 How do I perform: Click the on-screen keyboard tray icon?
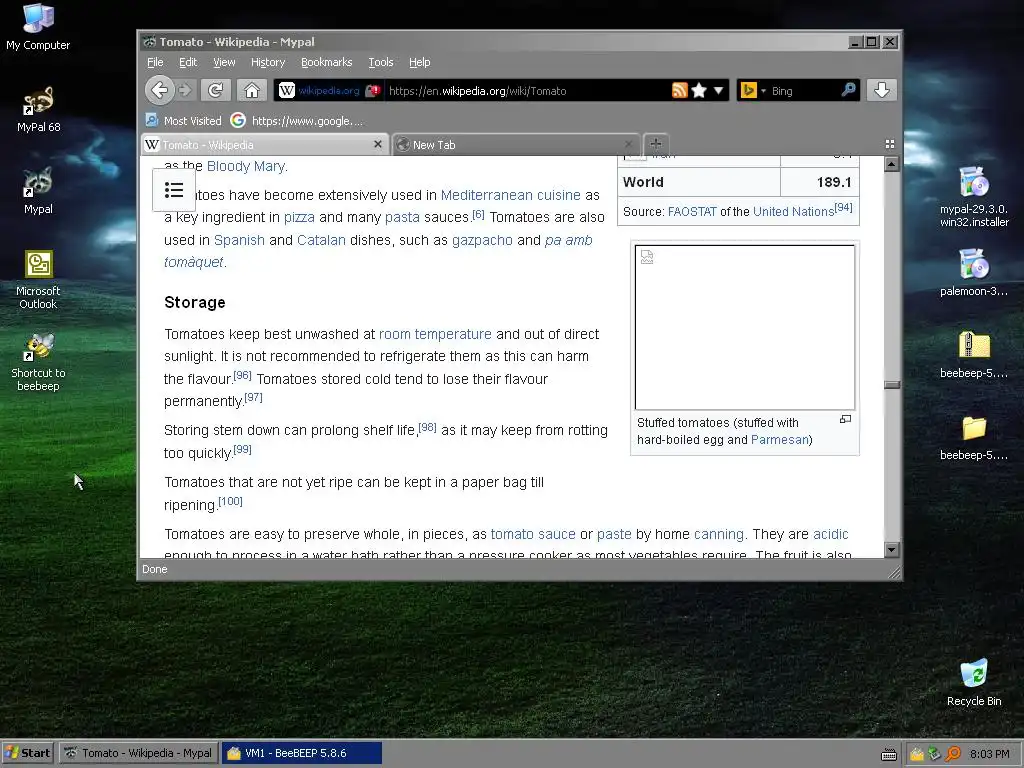[x=889, y=754]
